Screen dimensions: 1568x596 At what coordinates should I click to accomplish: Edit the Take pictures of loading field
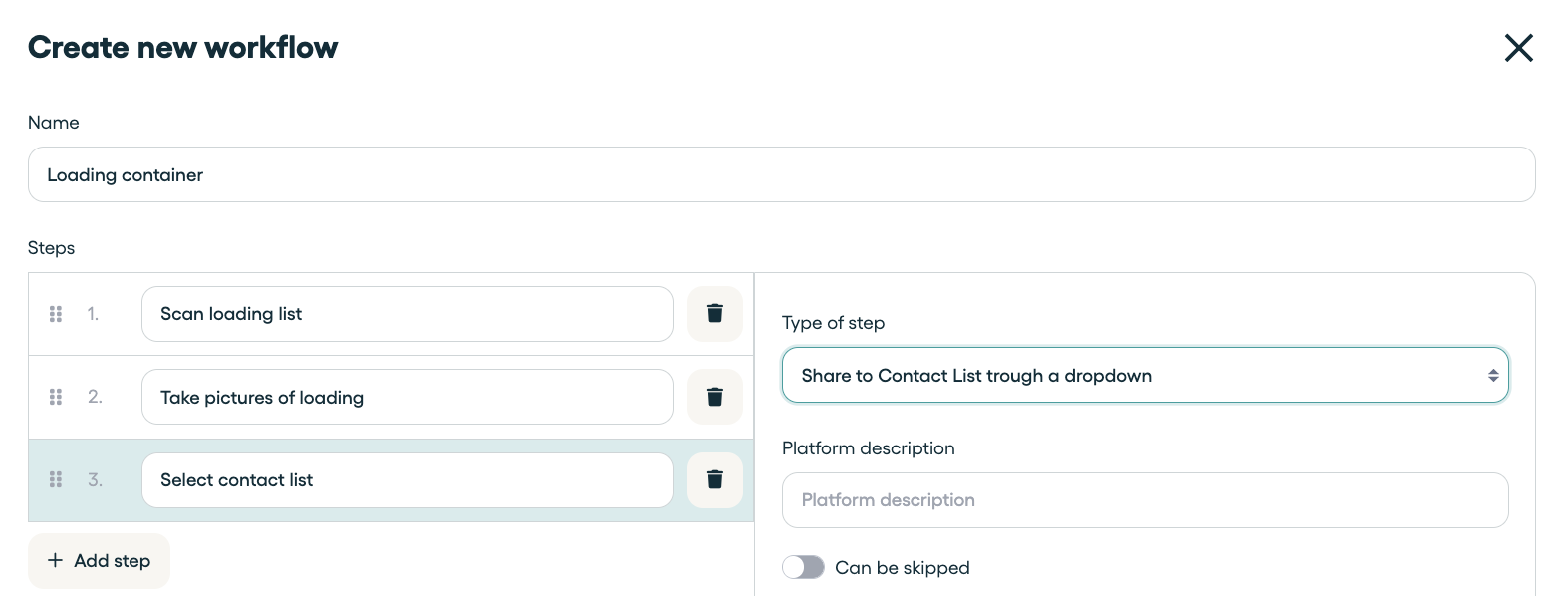[406, 397]
